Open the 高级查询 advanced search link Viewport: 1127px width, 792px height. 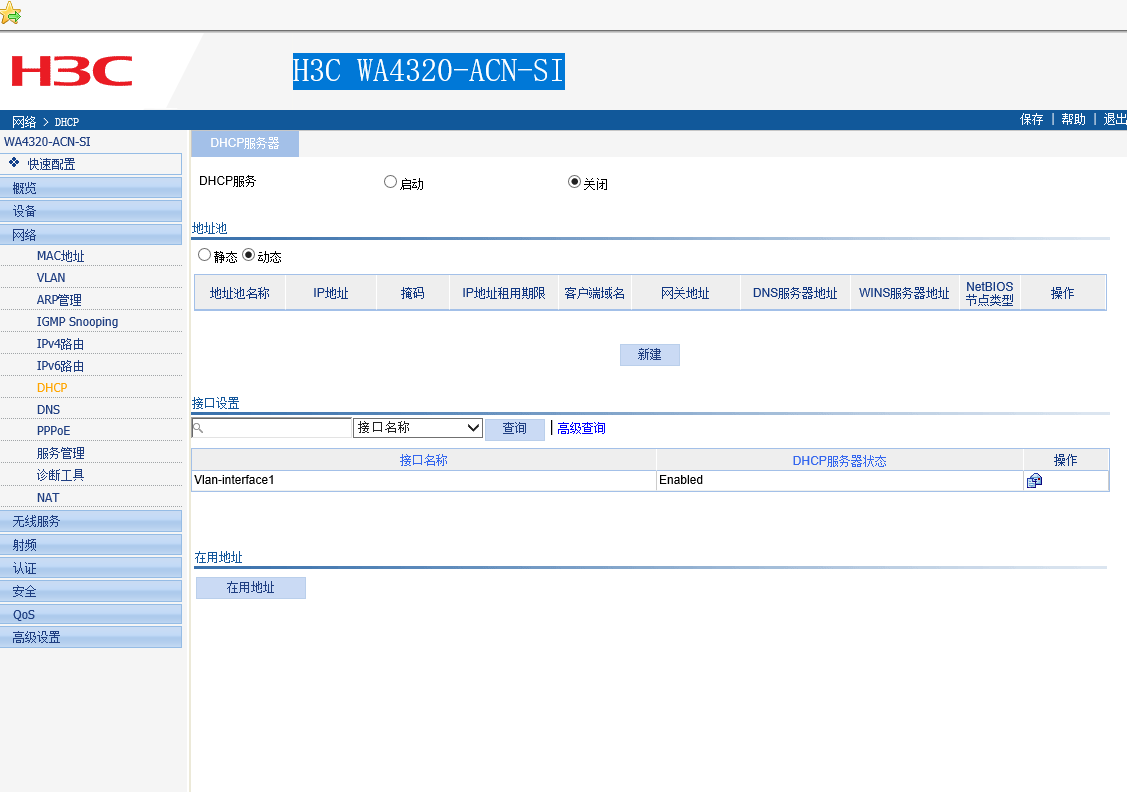point(581,428)
